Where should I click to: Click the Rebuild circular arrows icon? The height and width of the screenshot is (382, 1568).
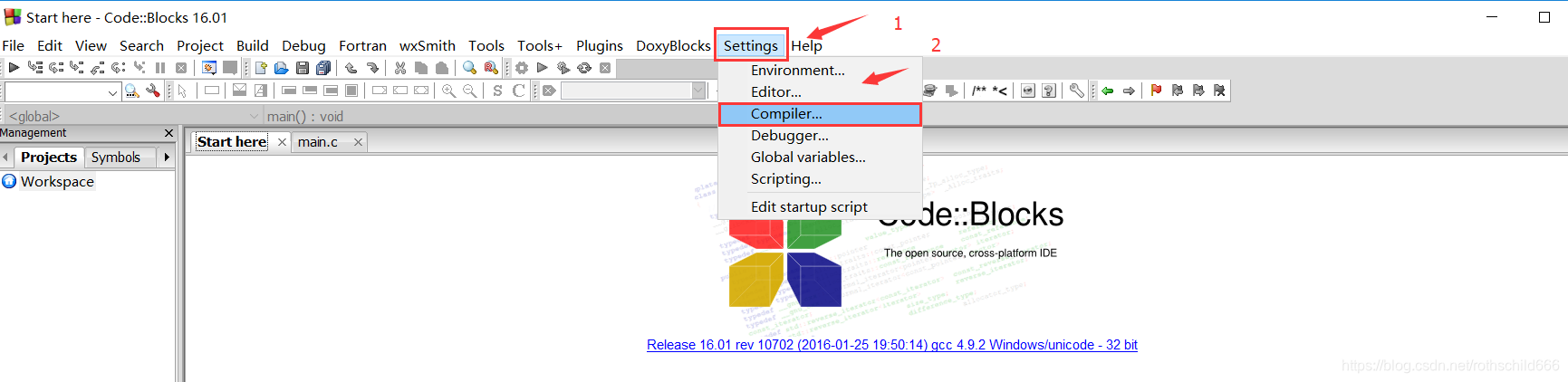click(584, 68)
